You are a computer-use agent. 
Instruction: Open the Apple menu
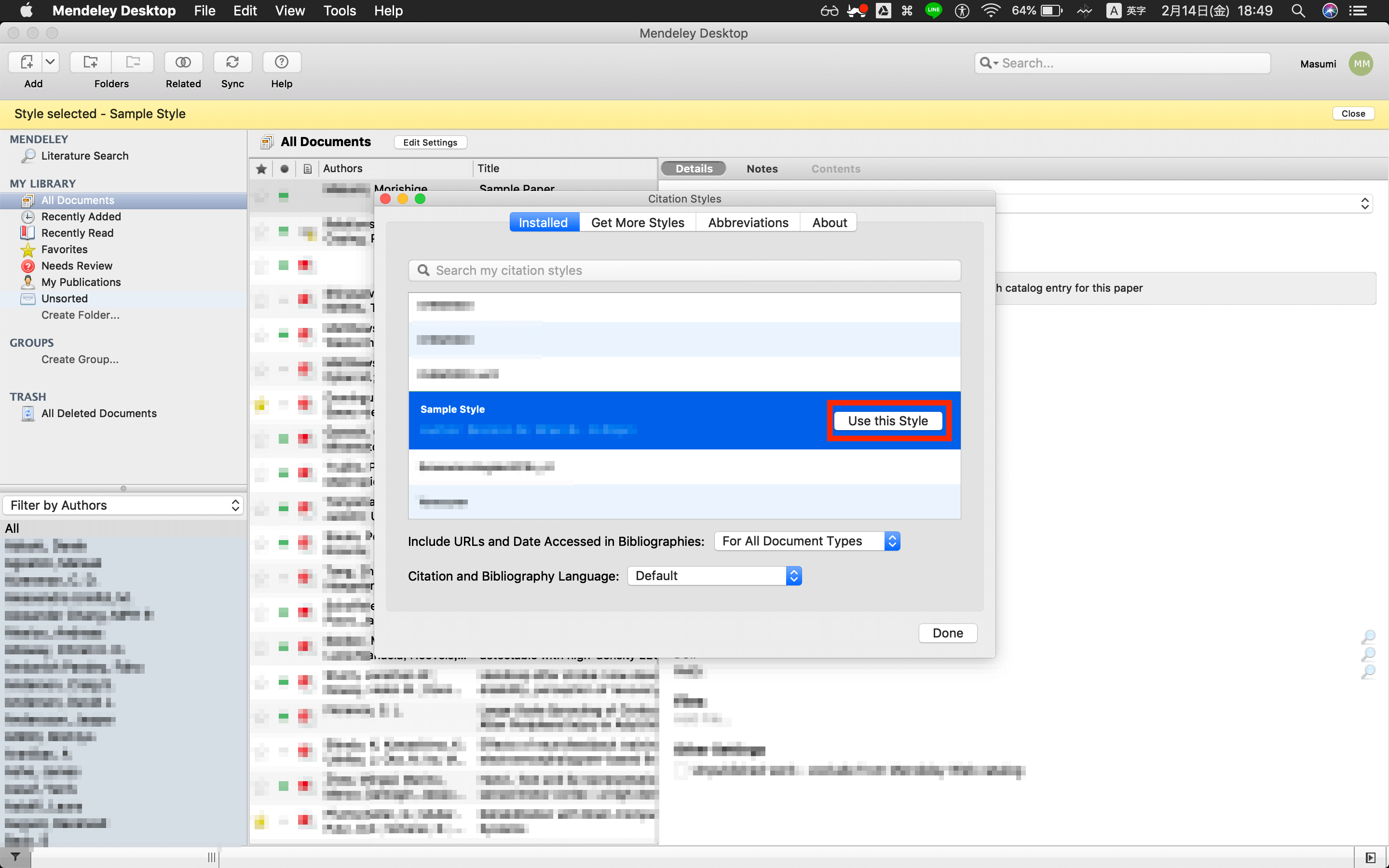click(x=26, y=11)
